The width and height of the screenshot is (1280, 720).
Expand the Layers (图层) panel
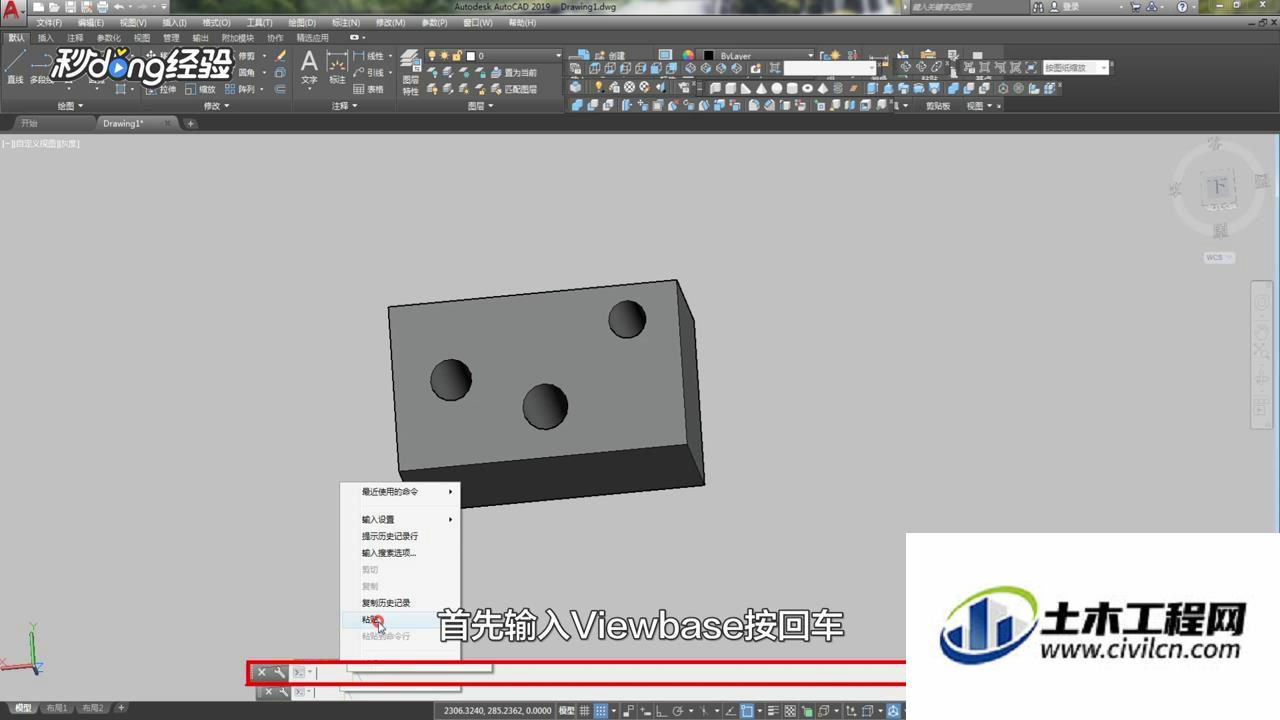click(480, 105)
